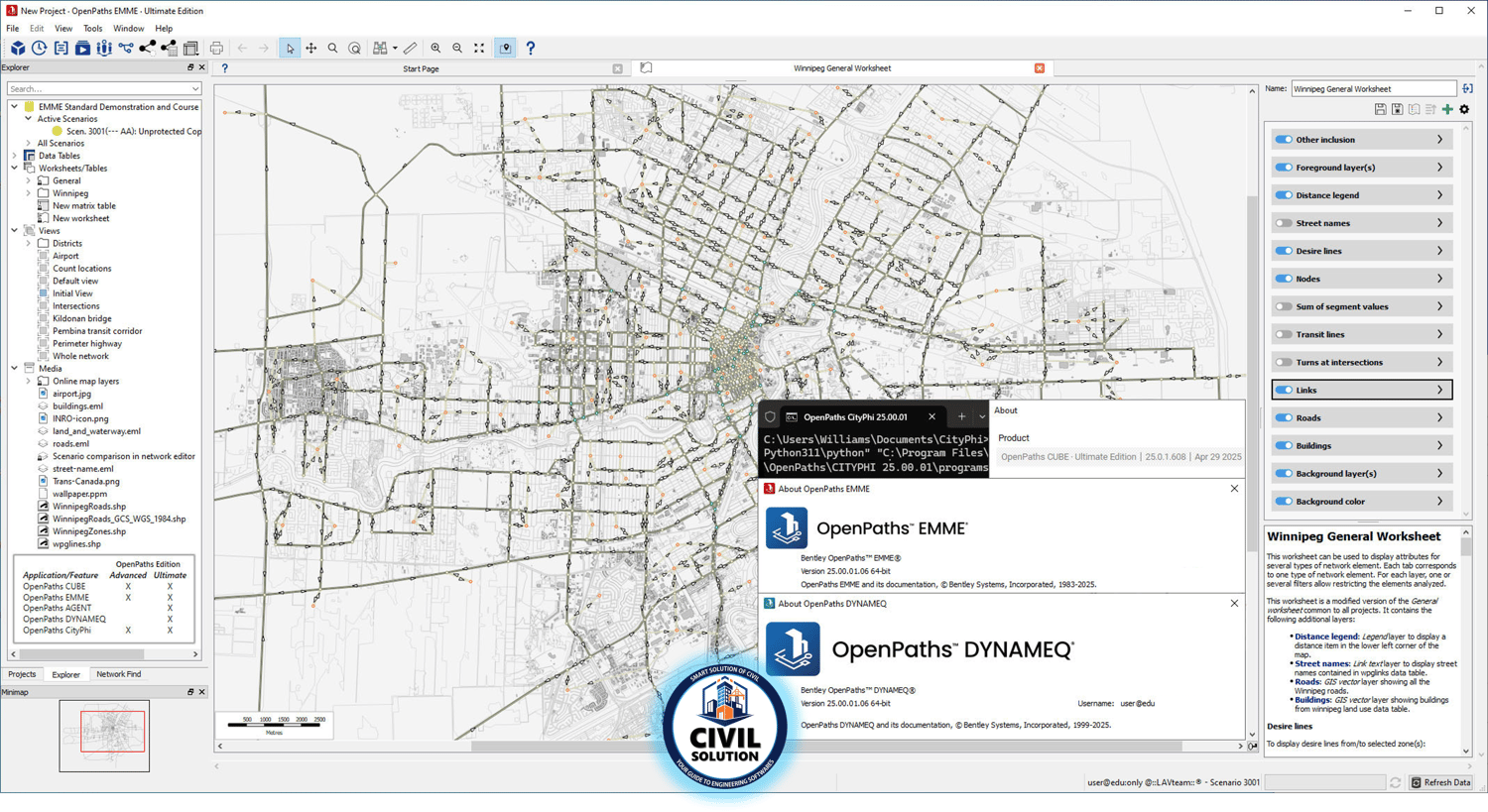Toggle the Street names layer switch

pyautogui.click(x=1284, y=223)
